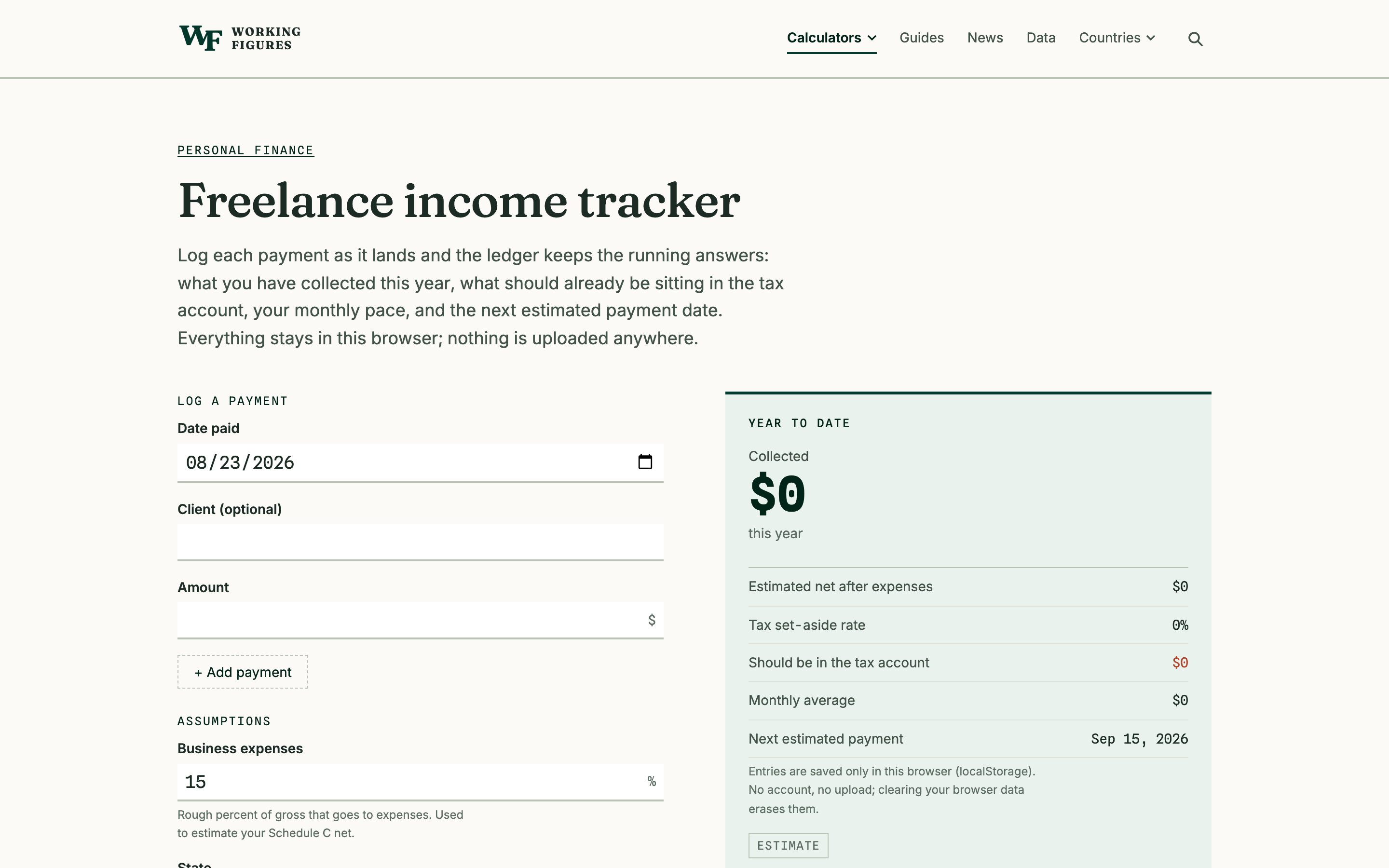This screenshot has height=868, width=1389.
Task: Click the Add payment button
Action: coord(242,672)
